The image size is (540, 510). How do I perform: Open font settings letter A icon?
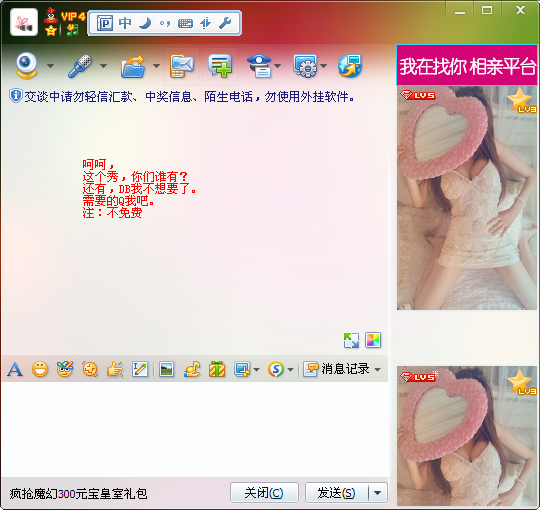point(15,370)
